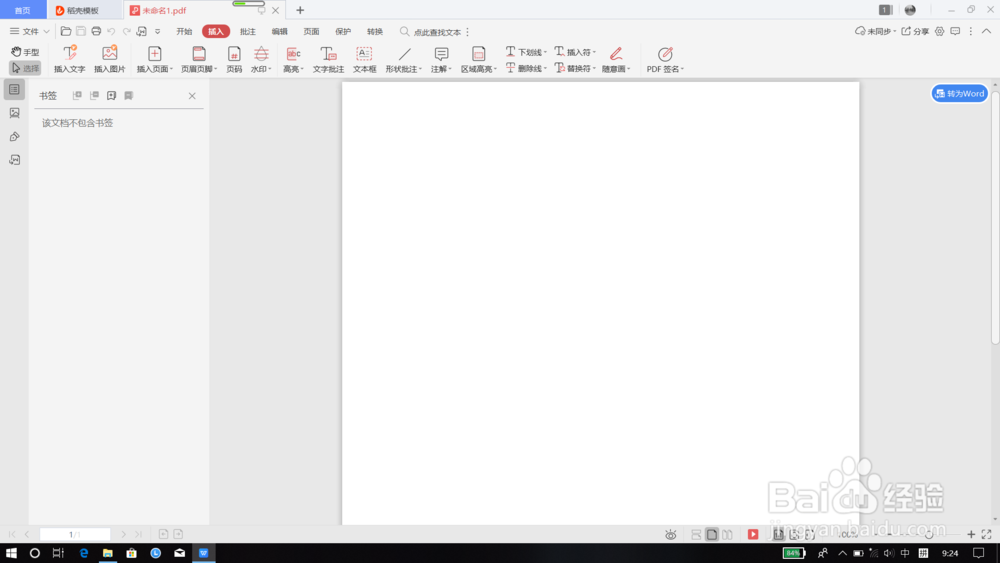Switch to the 页面 tab
The image size is (1000, 563).
[x=311, y=31]
